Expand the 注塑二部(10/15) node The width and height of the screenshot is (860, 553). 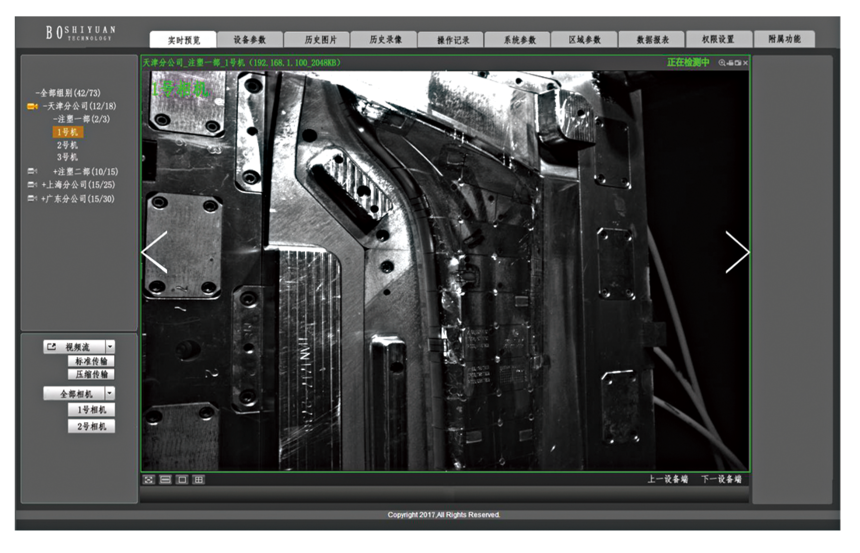pos(86,172)
